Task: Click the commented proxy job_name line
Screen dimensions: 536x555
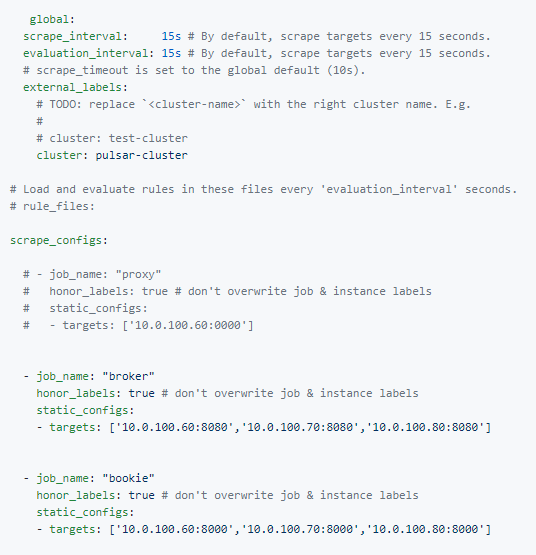Action: point(92,274)
